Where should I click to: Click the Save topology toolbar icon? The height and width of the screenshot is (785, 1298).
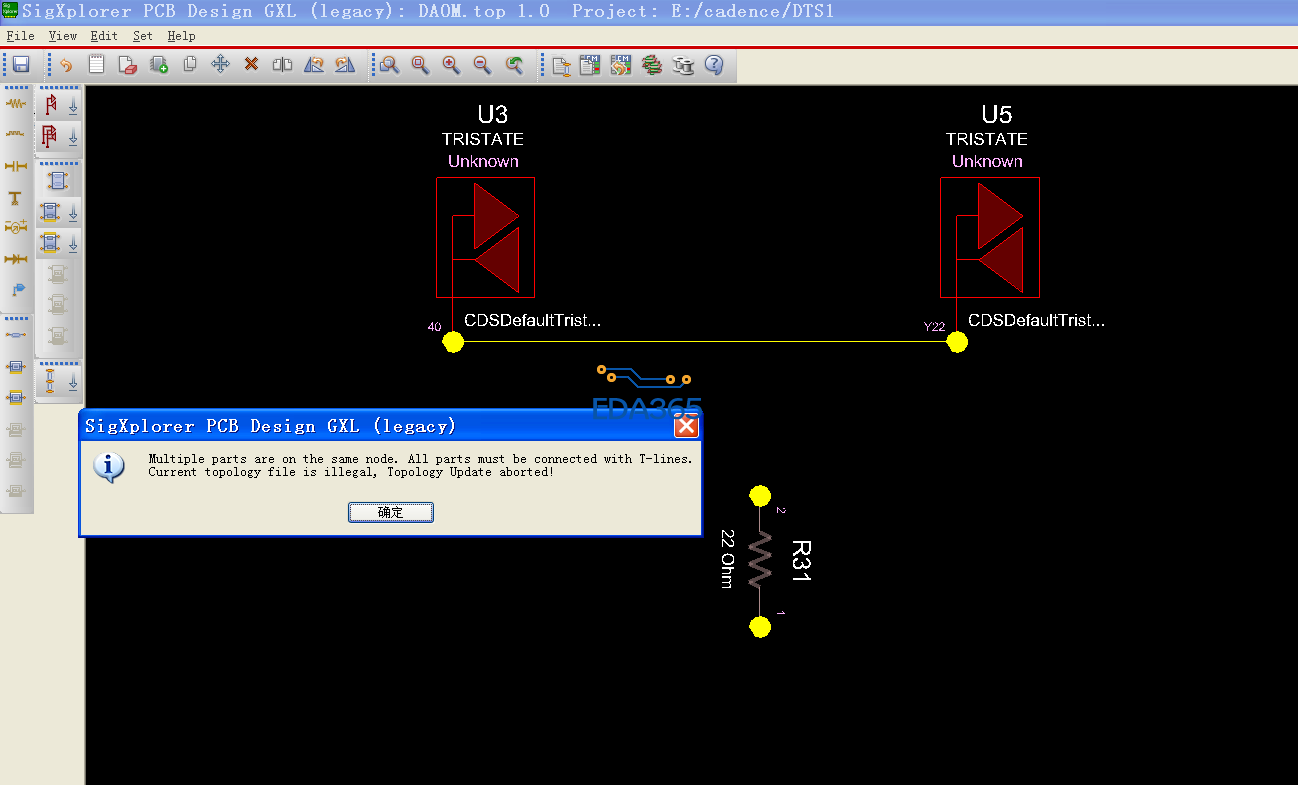tap(20, 65)
